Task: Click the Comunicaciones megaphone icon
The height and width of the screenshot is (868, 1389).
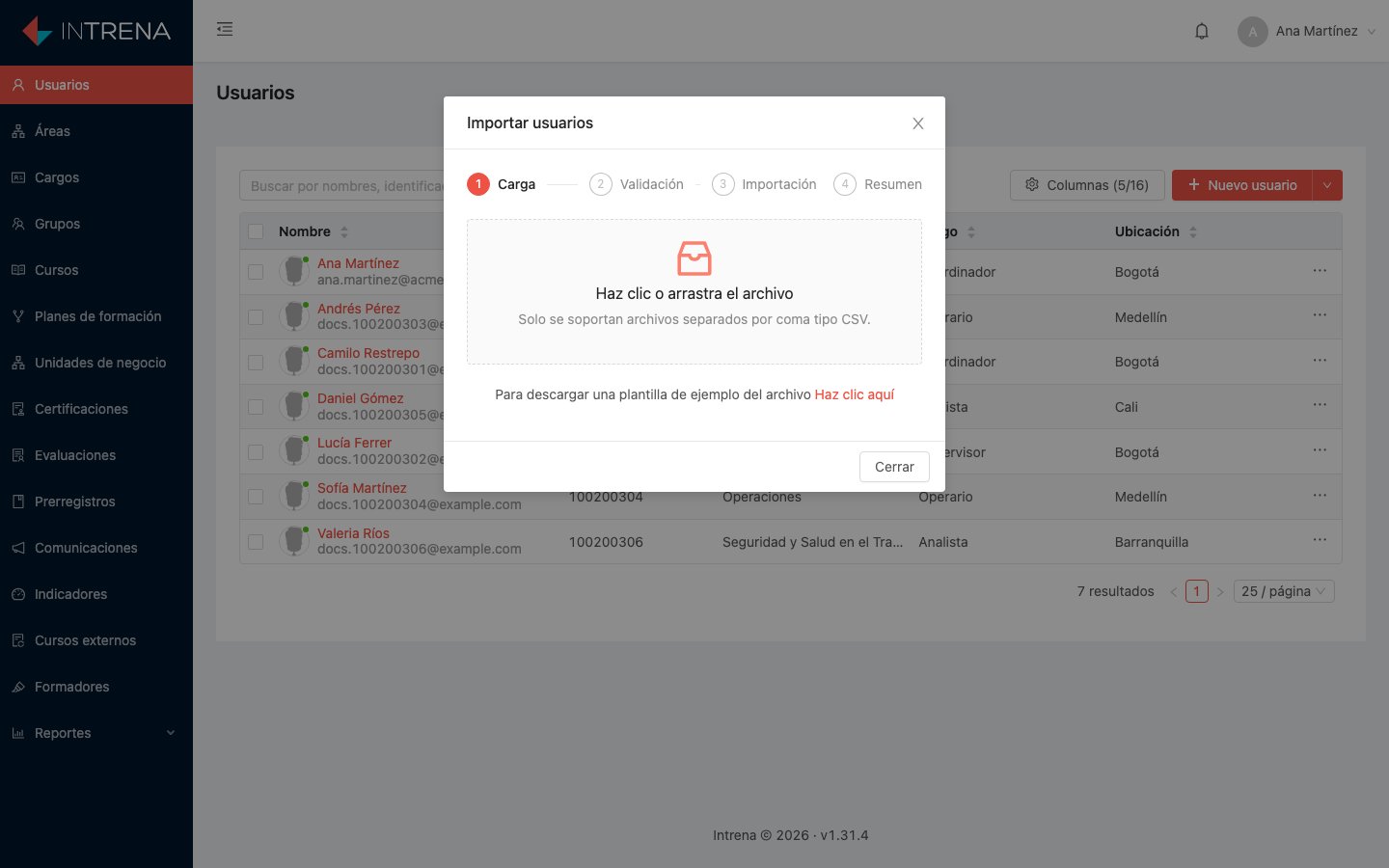Action: [18, 548]
